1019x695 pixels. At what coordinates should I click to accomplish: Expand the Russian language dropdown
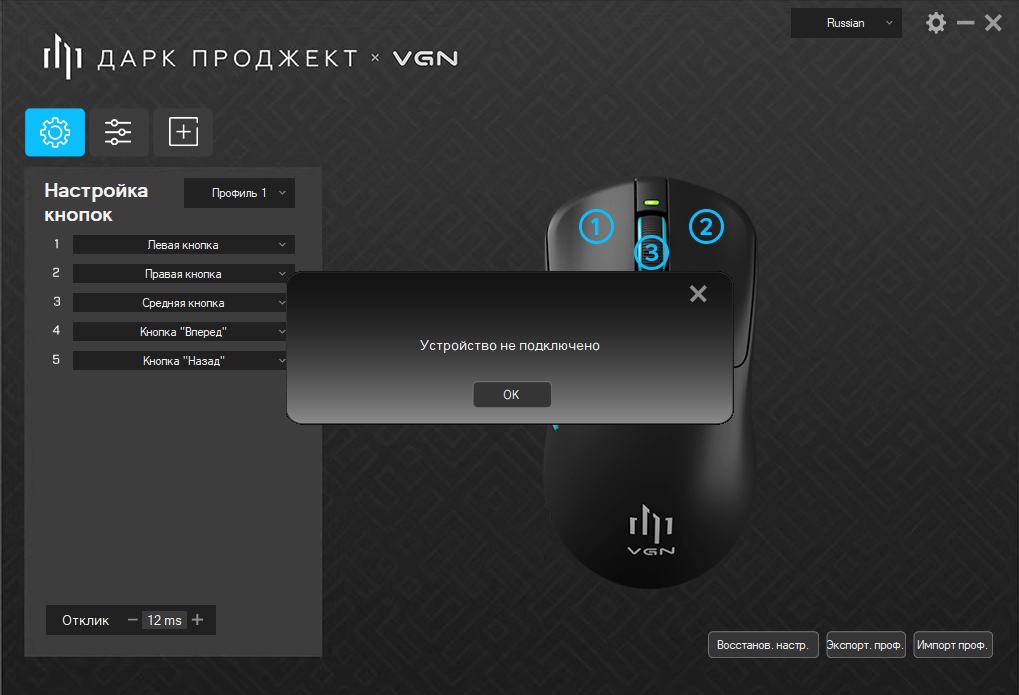[845, 23]
